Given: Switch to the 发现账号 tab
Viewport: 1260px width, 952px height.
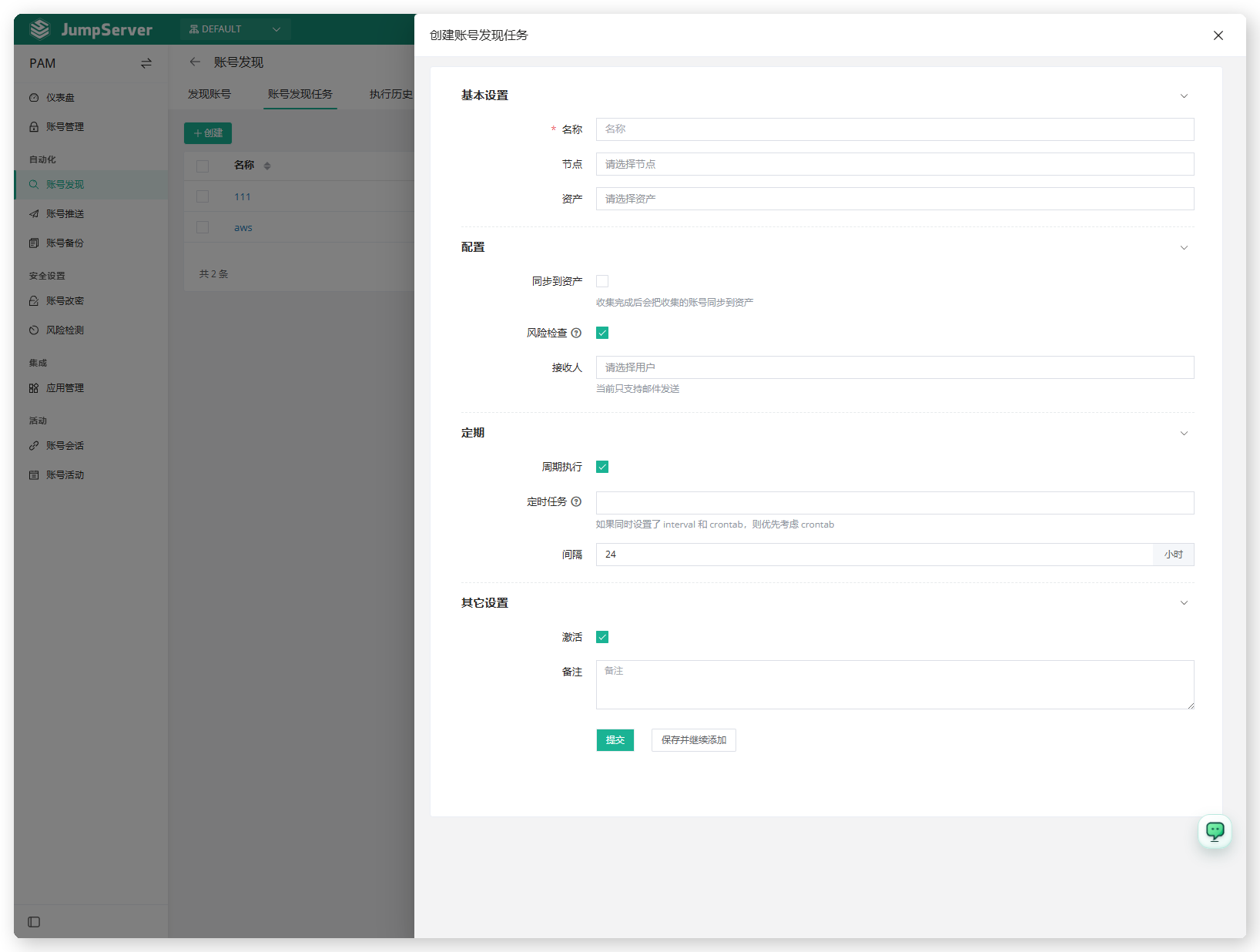Looking at the screenshot, I should coord(209,94).
